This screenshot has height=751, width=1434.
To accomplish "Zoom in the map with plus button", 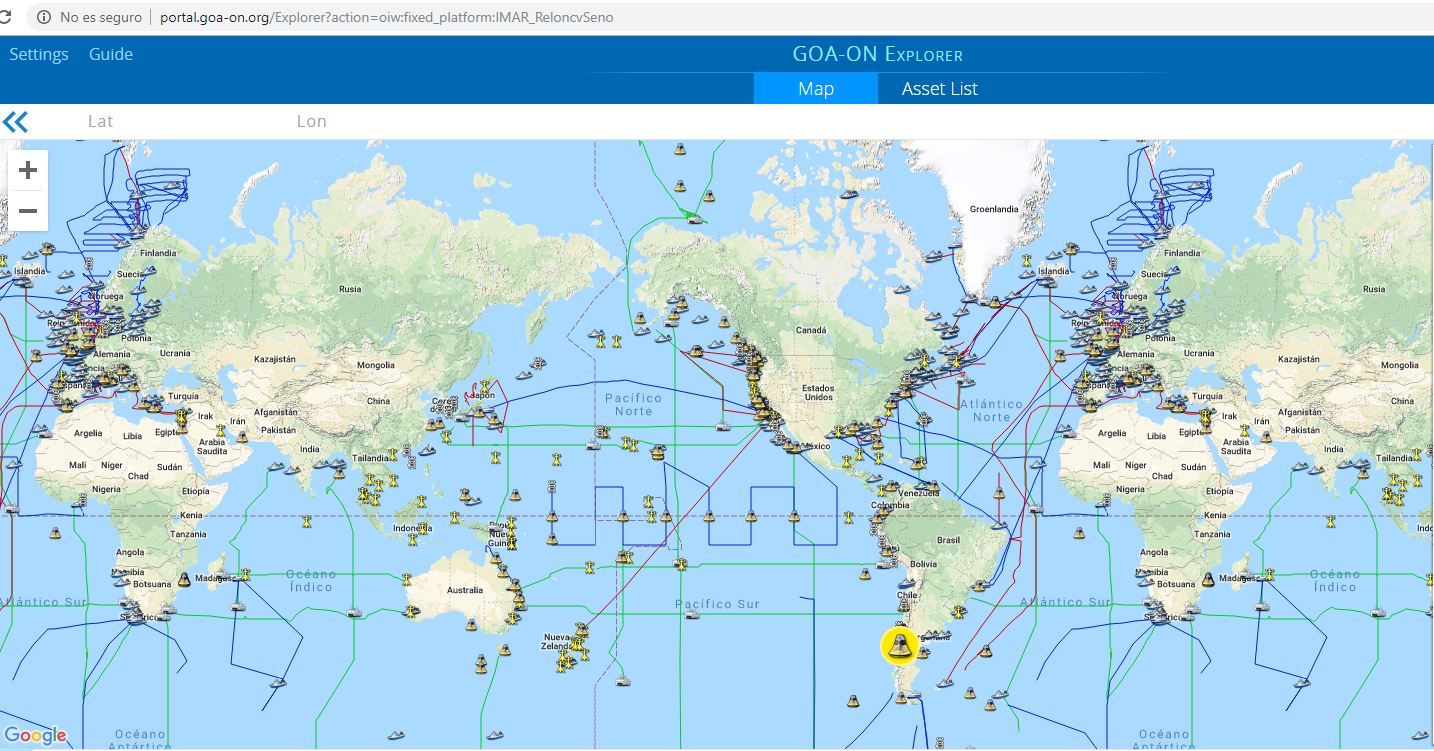I will point(28,170).
